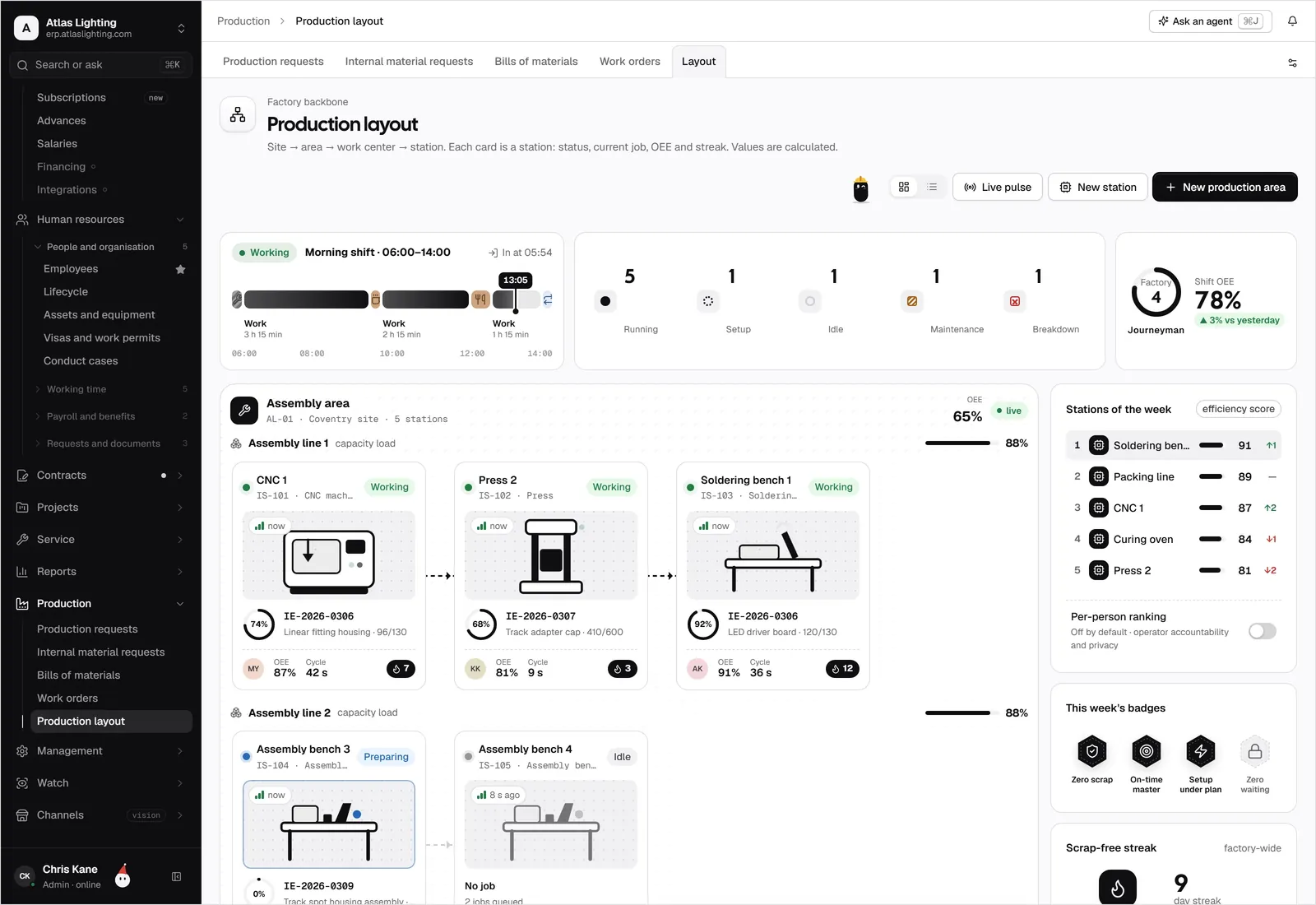Click the Maintenance status icon
1316x905 pixels.
point(912,301)
